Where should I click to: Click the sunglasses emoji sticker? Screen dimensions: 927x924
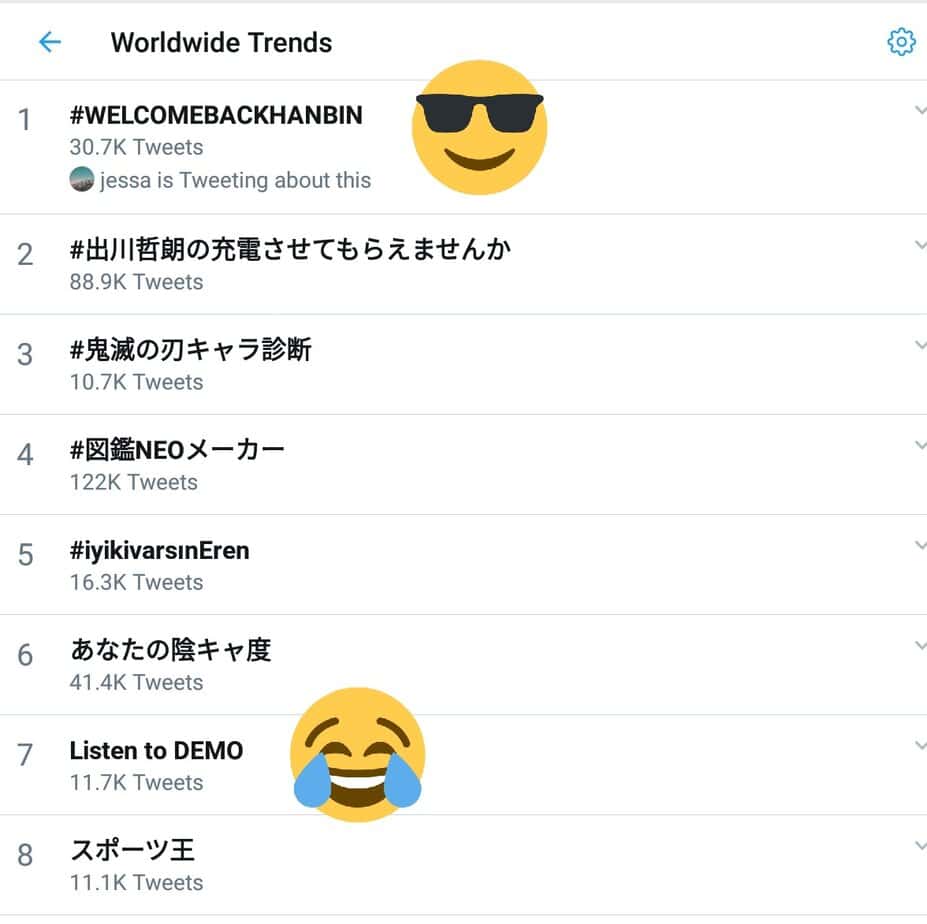point(480,127)
